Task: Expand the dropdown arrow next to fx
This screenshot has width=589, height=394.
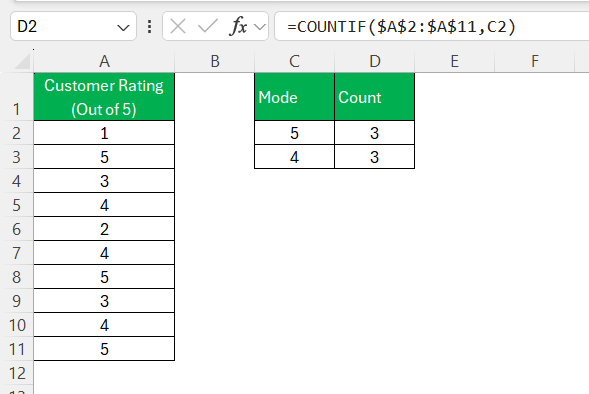Action: [x=260, y=27]
